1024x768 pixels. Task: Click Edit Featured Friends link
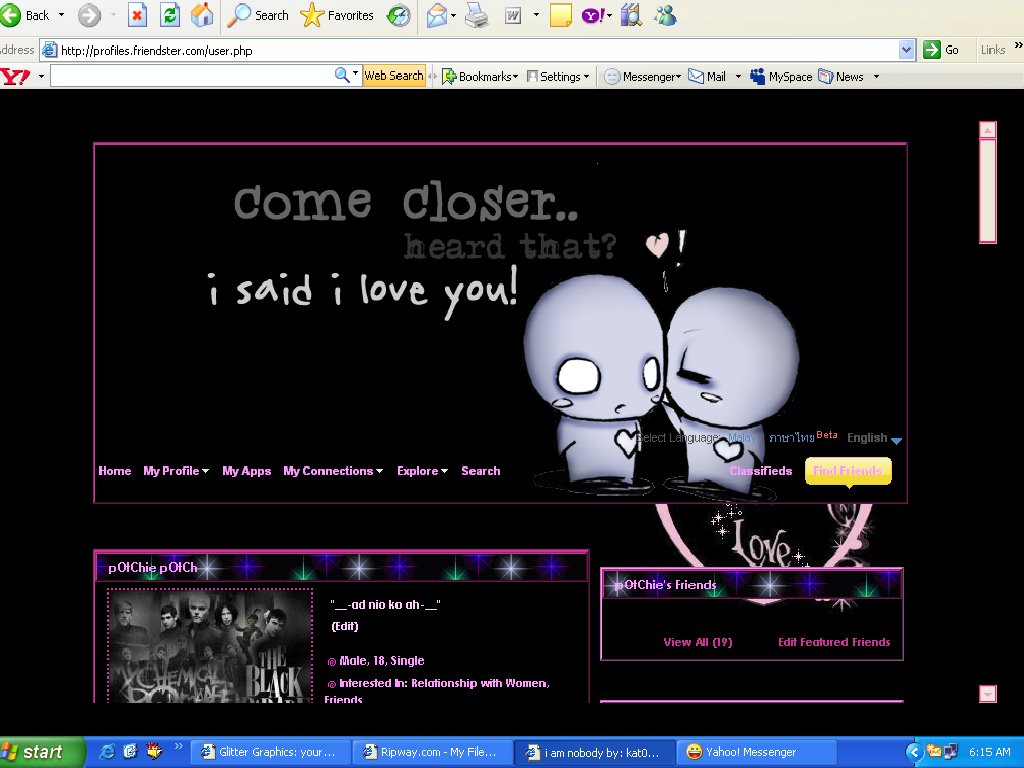click(834, 642)
